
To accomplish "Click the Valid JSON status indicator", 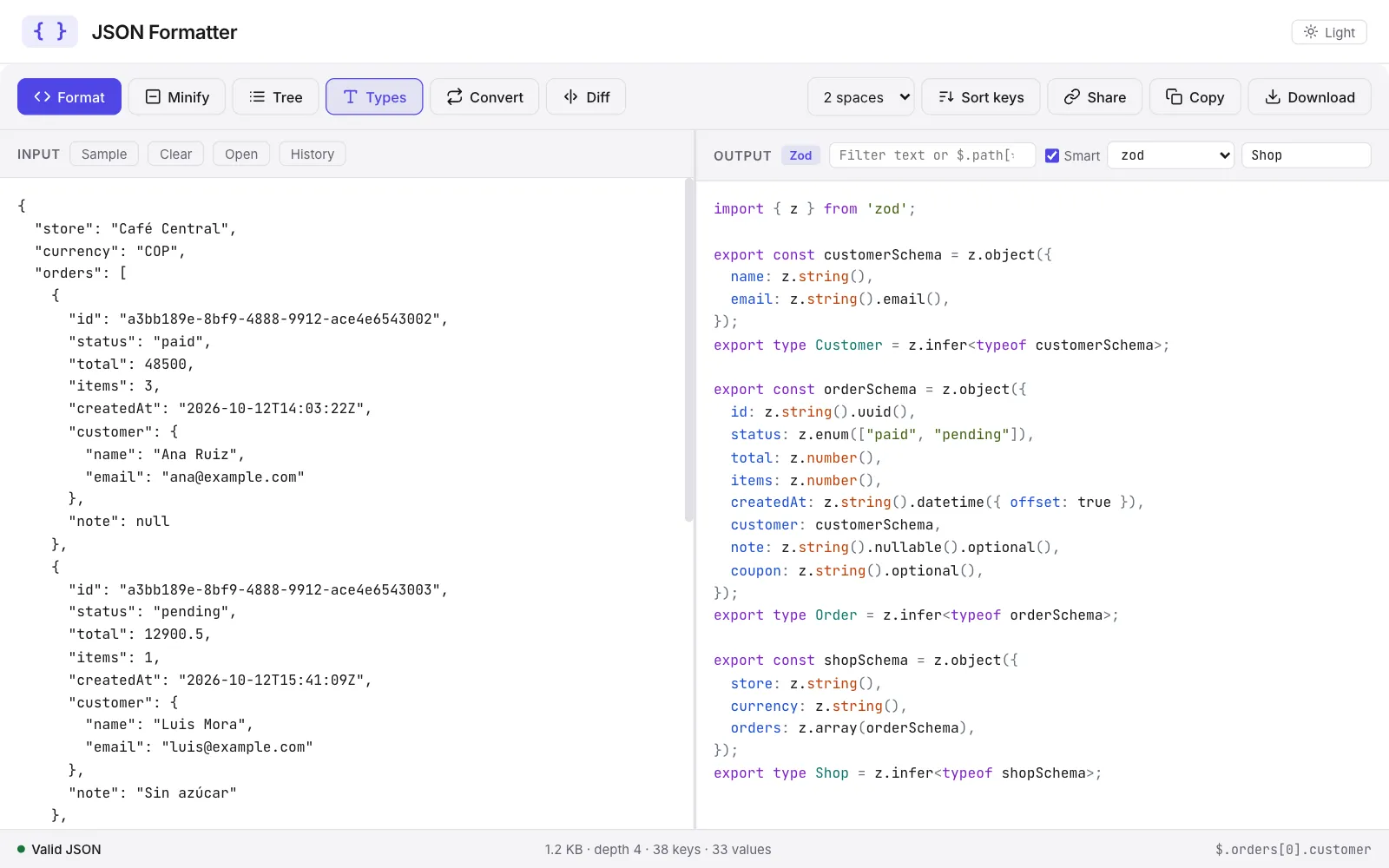I will pos(59,849).
